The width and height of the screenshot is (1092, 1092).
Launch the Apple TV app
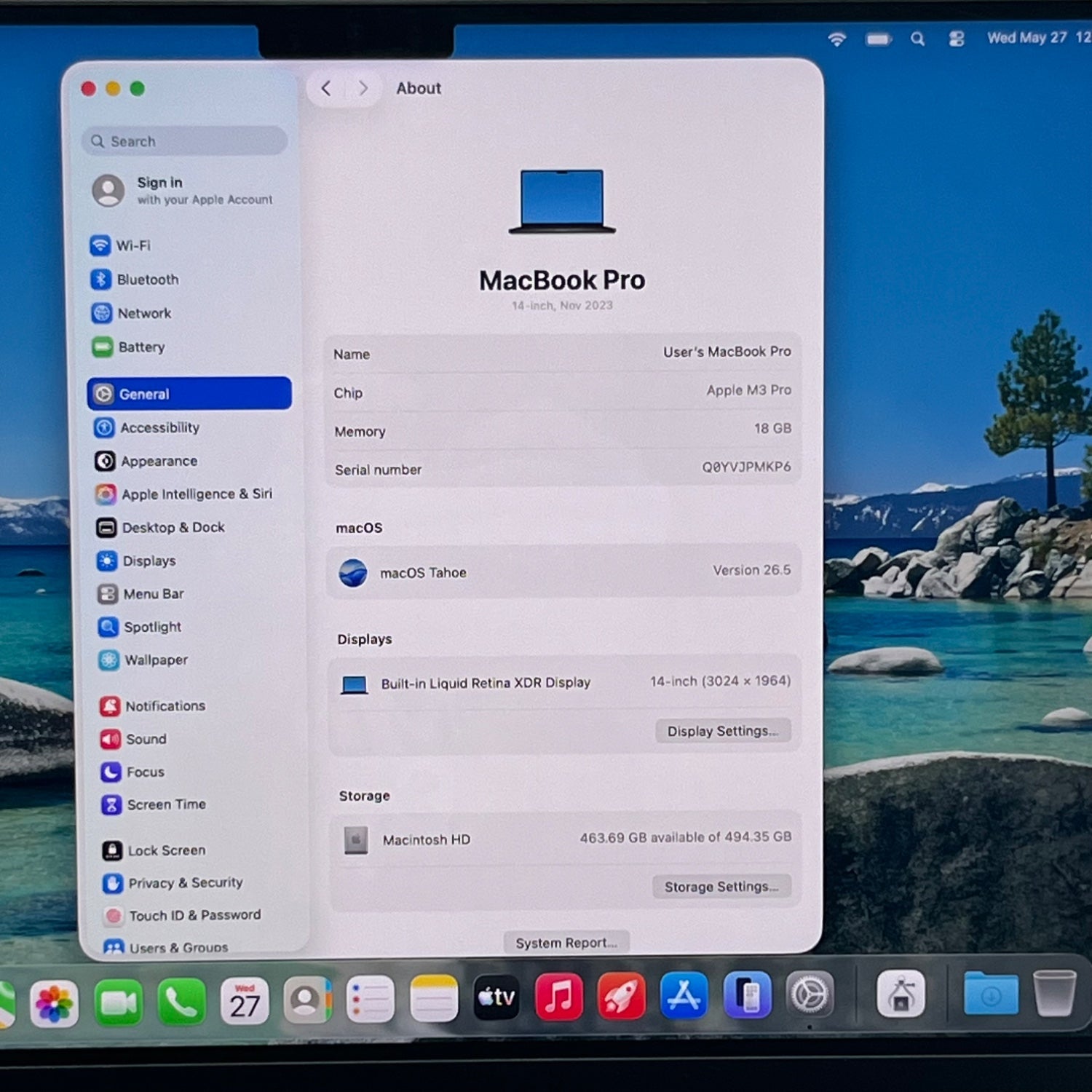pyautogui.click(x=496, y=997)
